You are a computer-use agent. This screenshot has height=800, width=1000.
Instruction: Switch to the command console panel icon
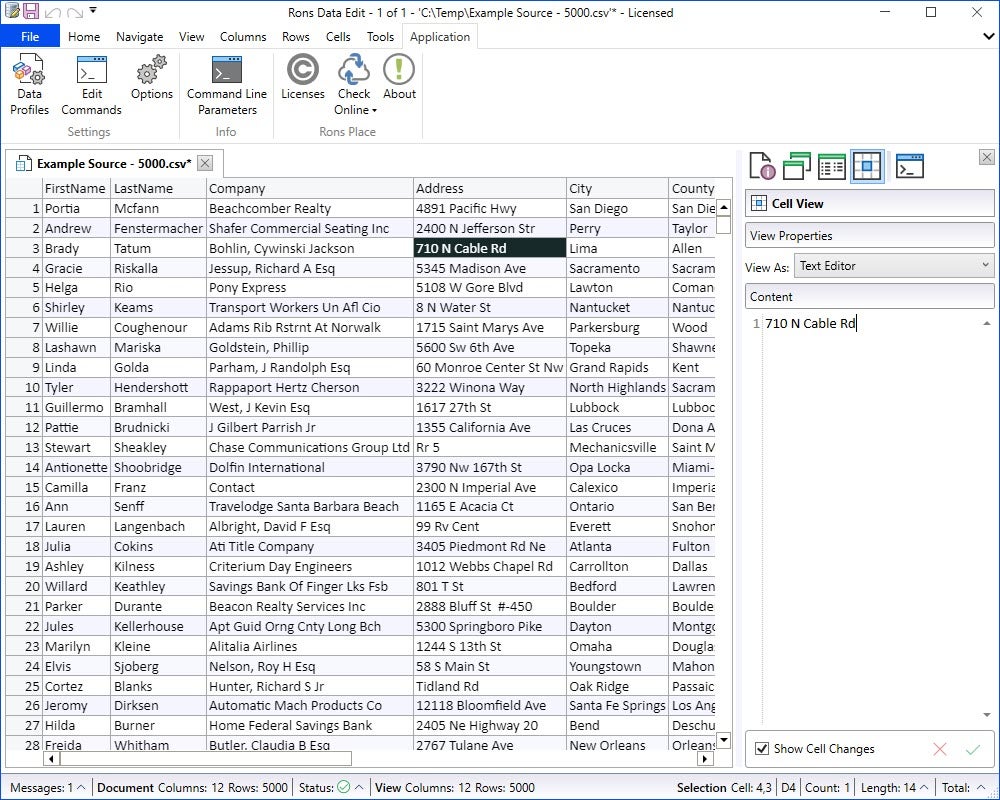(909, 166)
